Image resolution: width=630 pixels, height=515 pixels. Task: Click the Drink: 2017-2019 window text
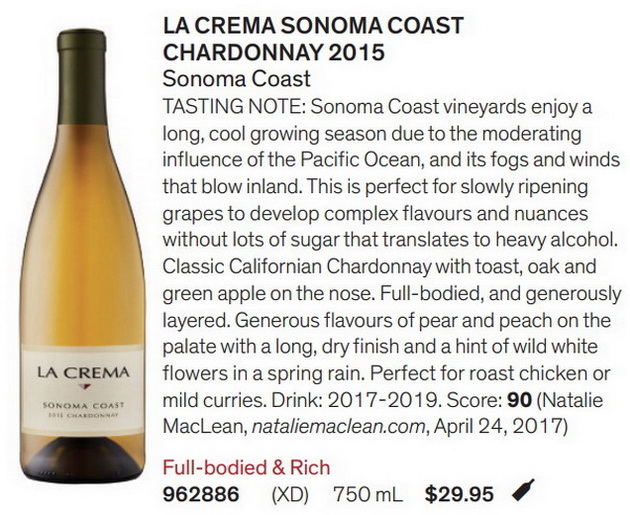click(x=354, y=400)
